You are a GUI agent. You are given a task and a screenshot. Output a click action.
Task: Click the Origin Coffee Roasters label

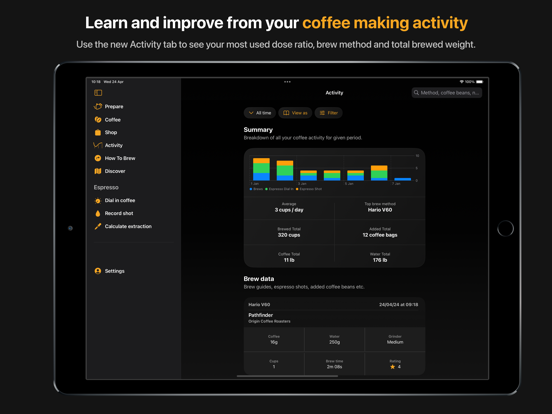[x=269, y=321]
